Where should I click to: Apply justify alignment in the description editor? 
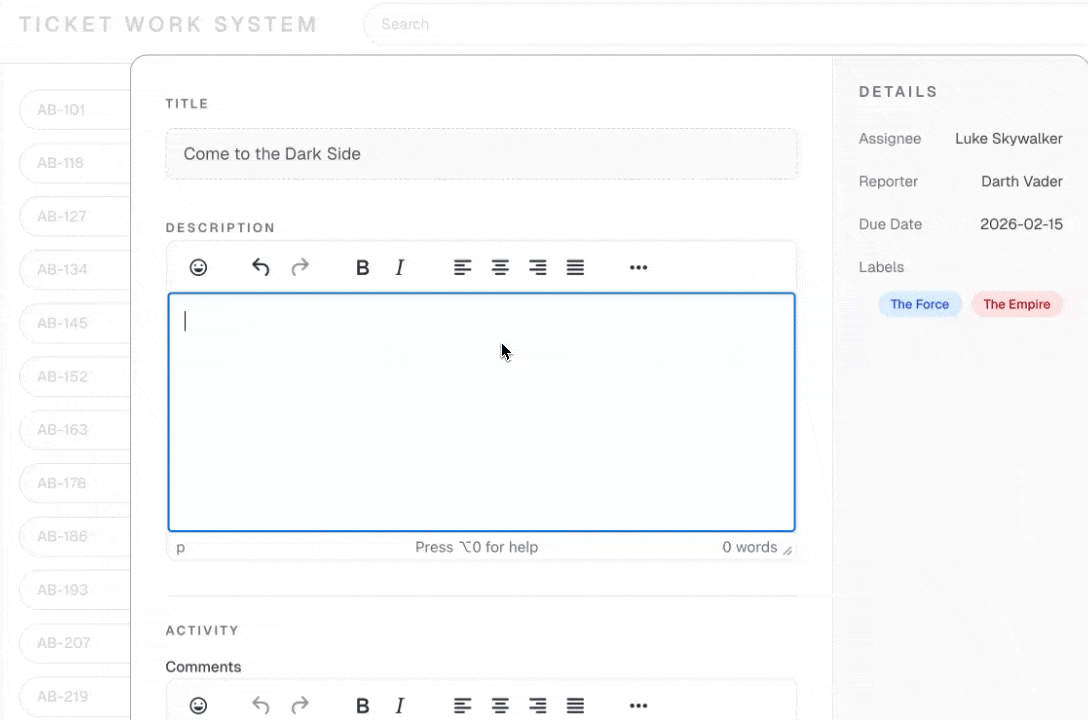(575, 267)
